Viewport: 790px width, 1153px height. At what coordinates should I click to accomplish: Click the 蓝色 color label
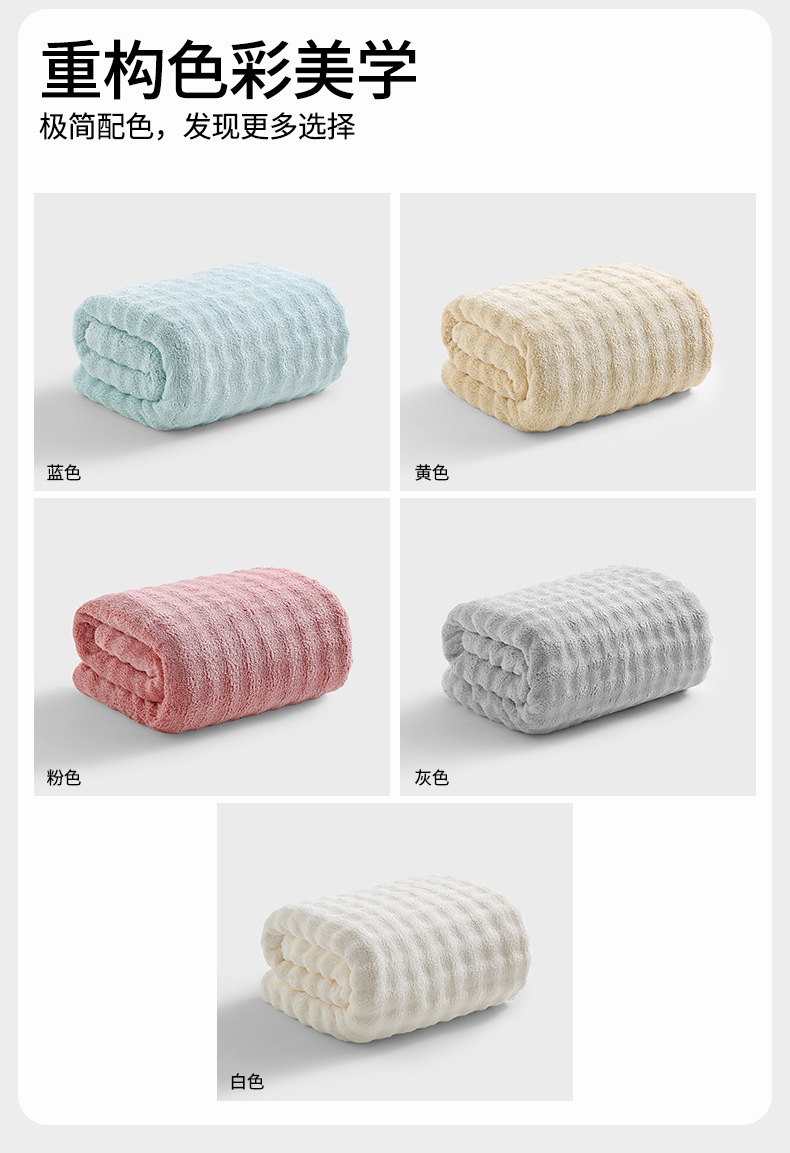[64, 473]
